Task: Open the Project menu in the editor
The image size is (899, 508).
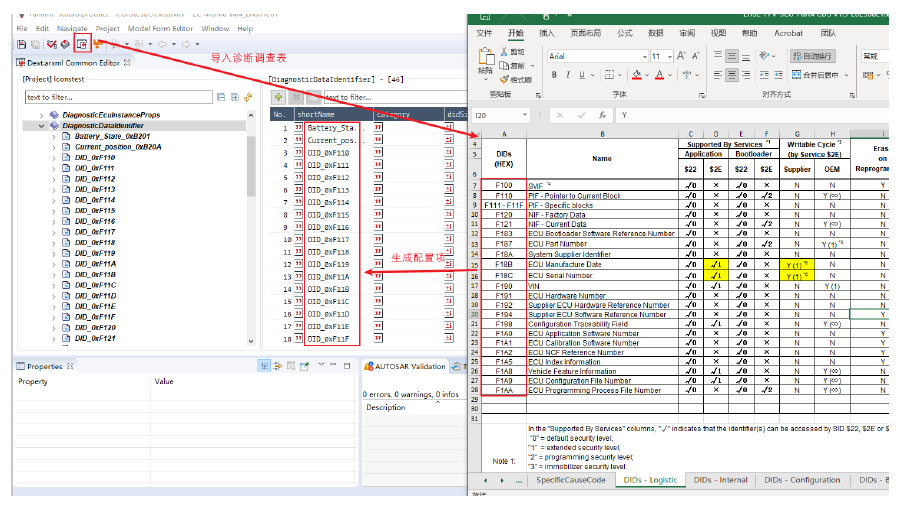Action: (108, 28)
